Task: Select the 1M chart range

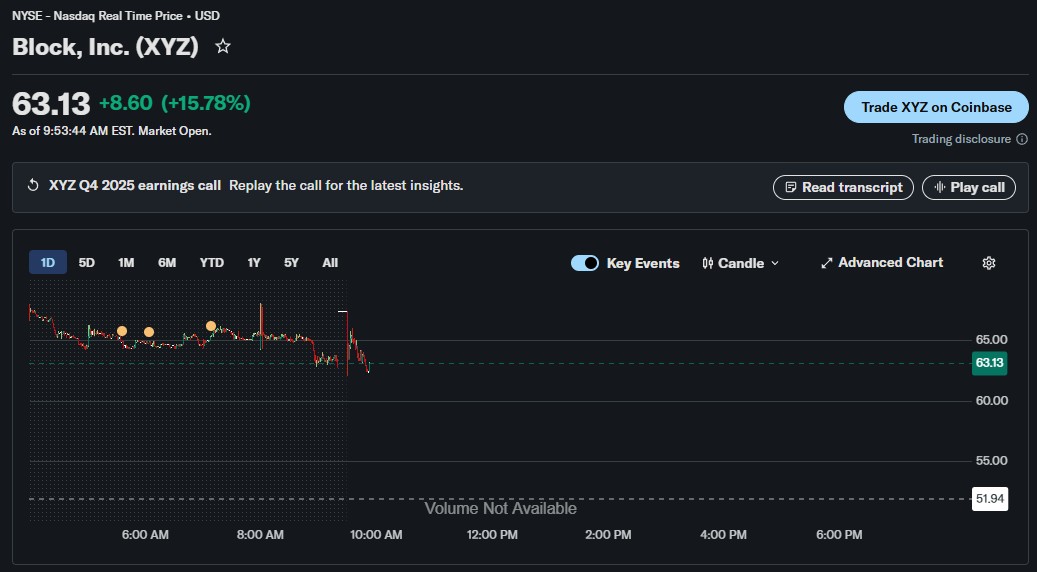Action: coord(126,263)
